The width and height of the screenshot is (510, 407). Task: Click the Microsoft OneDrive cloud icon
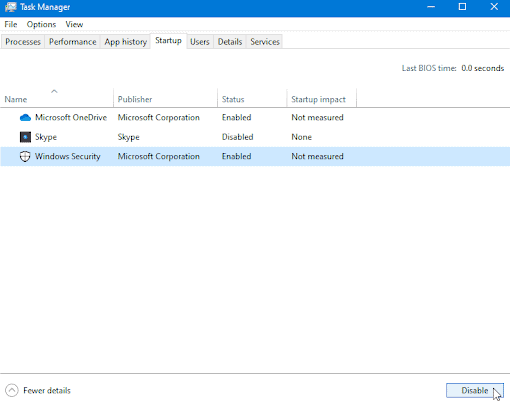click(x=25, y=118)
